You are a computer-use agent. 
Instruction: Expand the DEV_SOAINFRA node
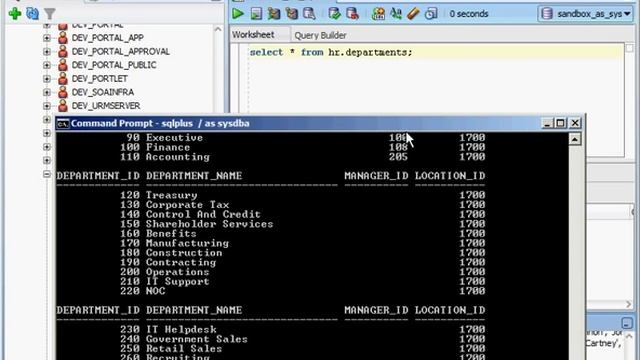coord(47,92)
